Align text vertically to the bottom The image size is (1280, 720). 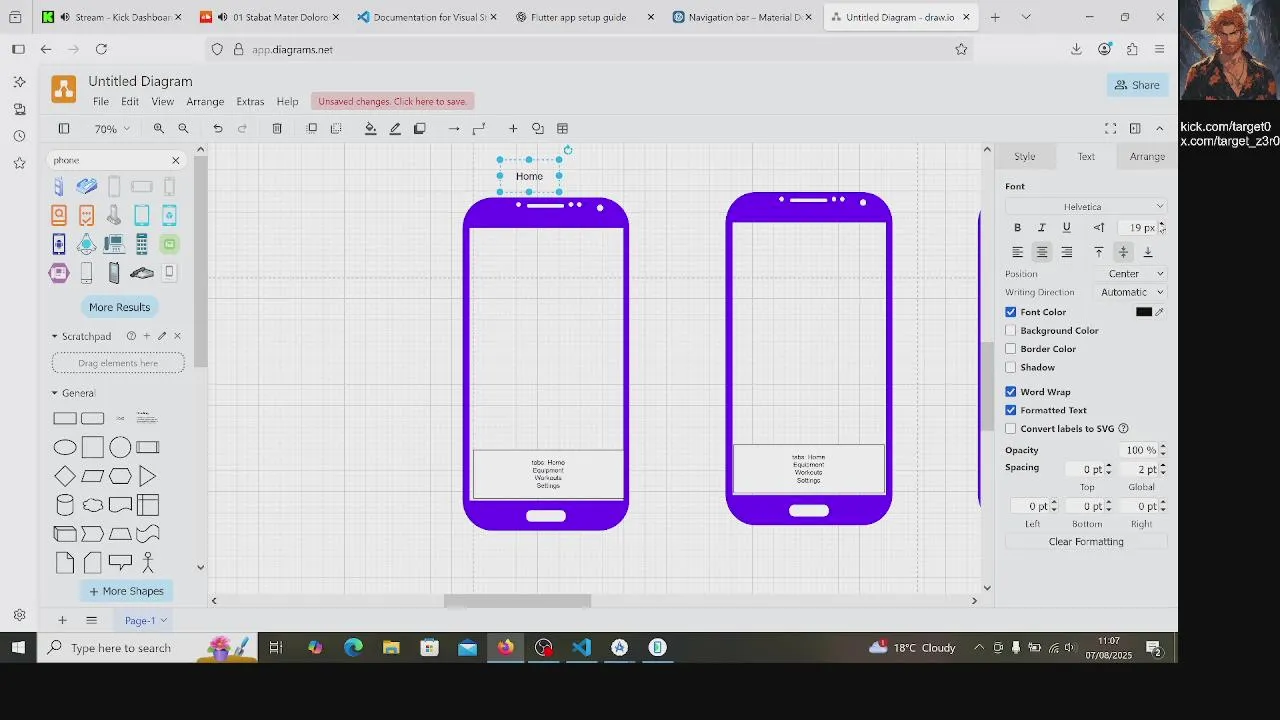pyautogui.click(x=1148, y=252)
